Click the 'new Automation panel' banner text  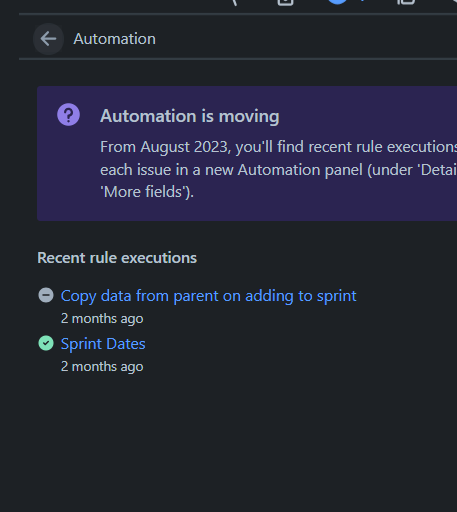coord(284,170)
